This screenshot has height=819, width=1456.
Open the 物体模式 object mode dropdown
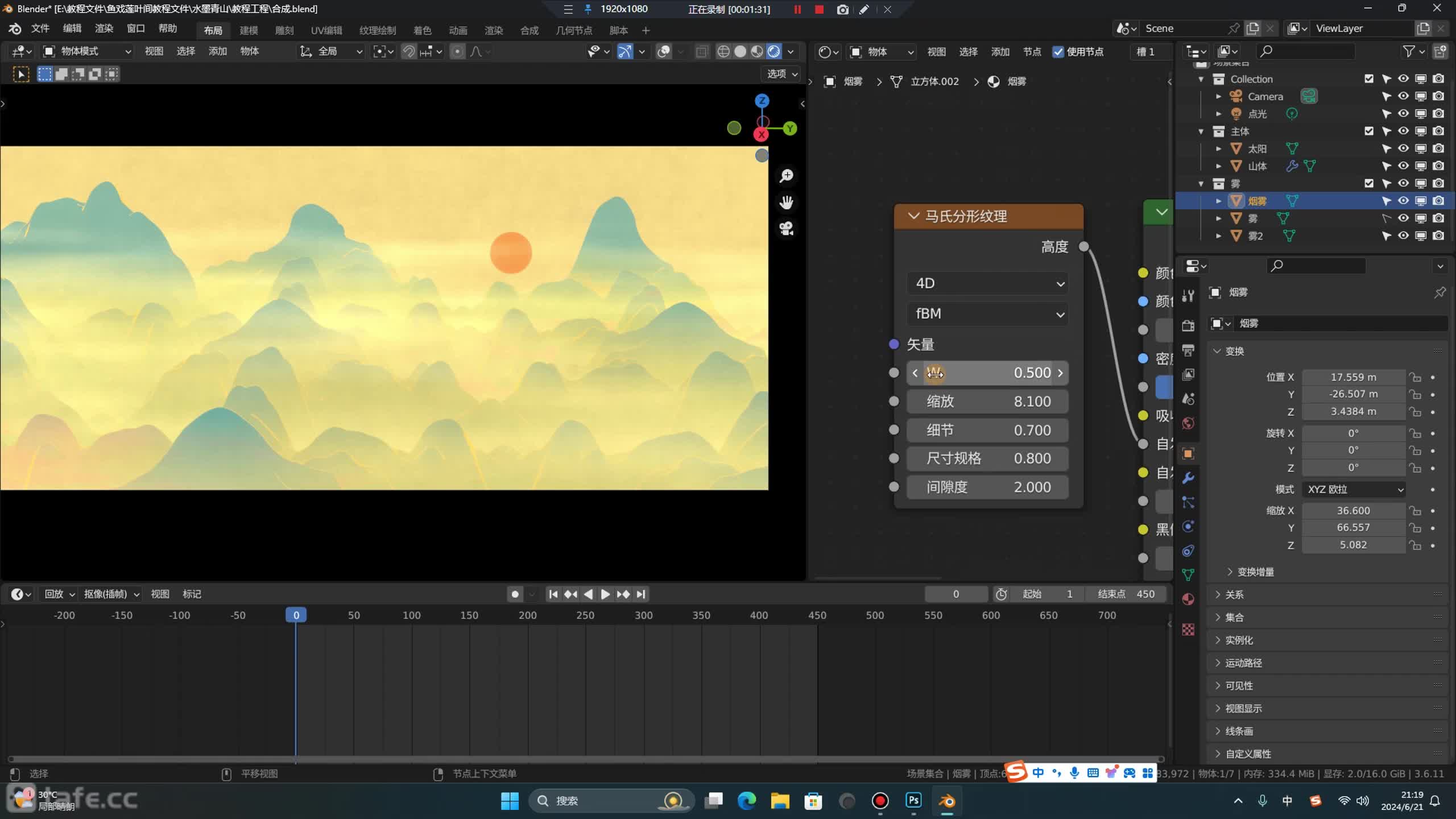pos(88,52)
